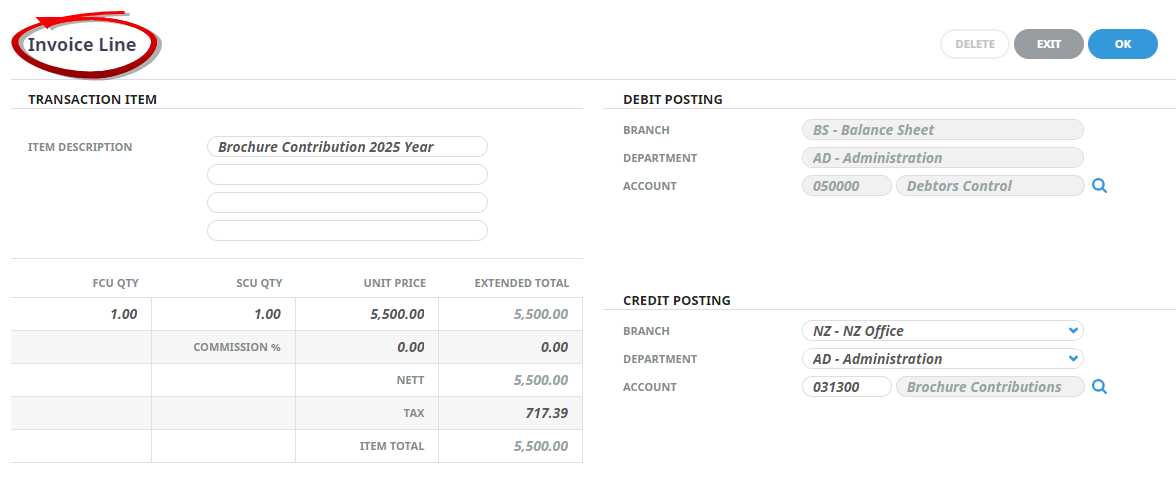Click the SCU QTY value field
The width and height of the screenshot is (1176, 481).
(x=224, y=314)
